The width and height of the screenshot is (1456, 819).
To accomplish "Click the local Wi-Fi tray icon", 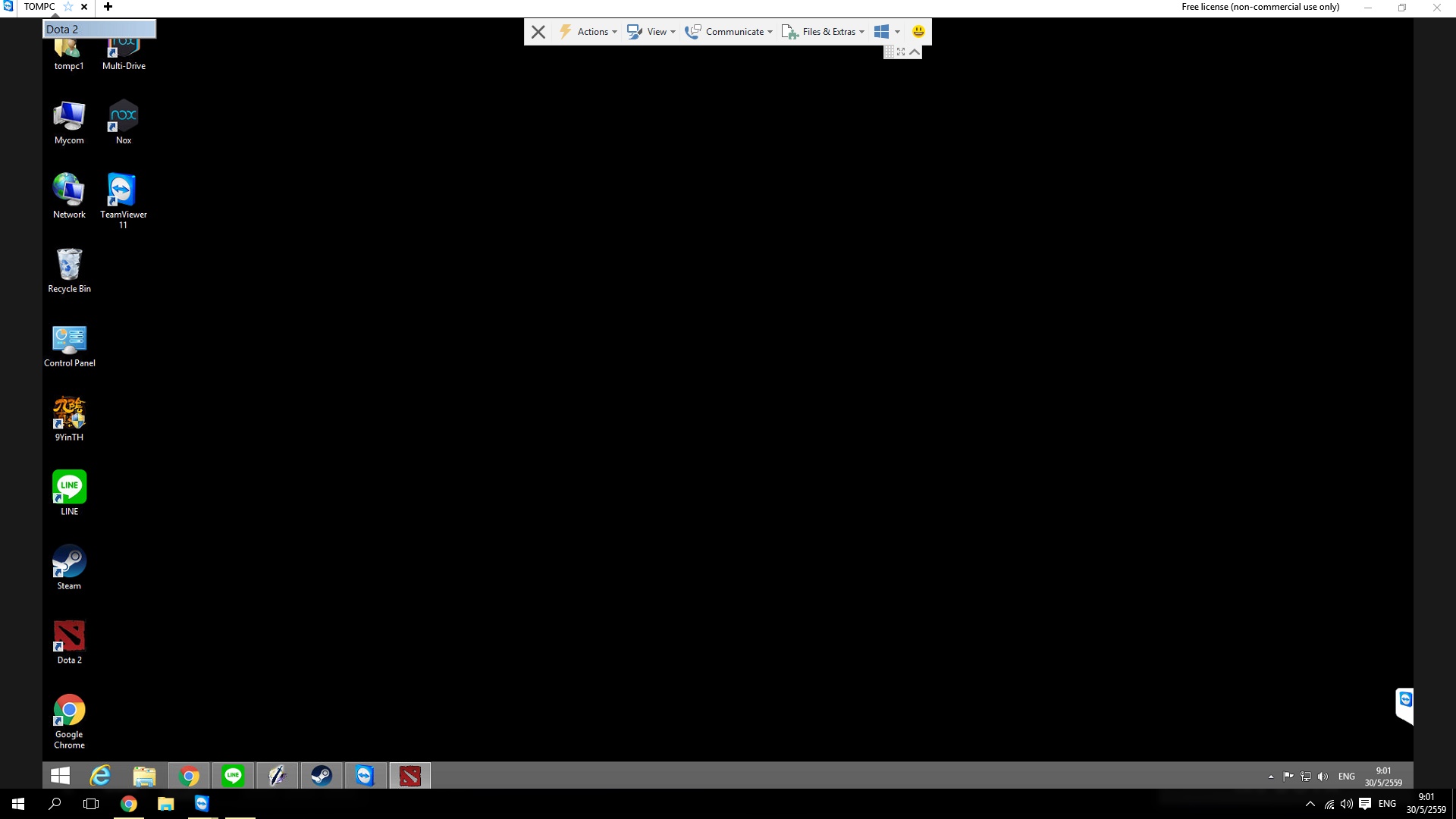I will (x=1329, y=804).
